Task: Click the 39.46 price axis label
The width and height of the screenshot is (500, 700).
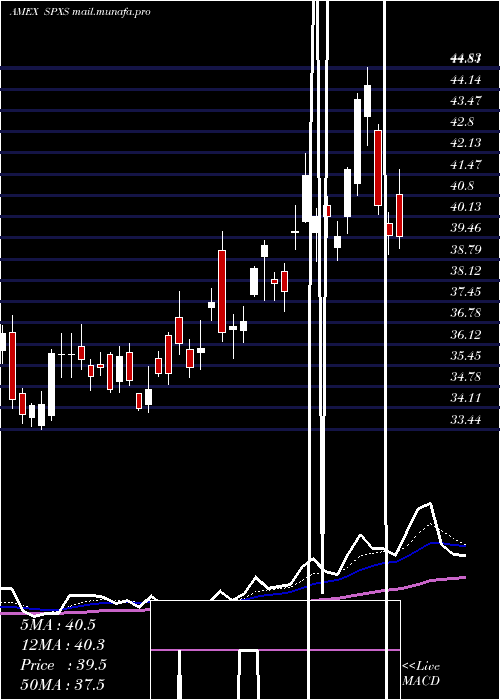Action: click(x=466, y=228)
